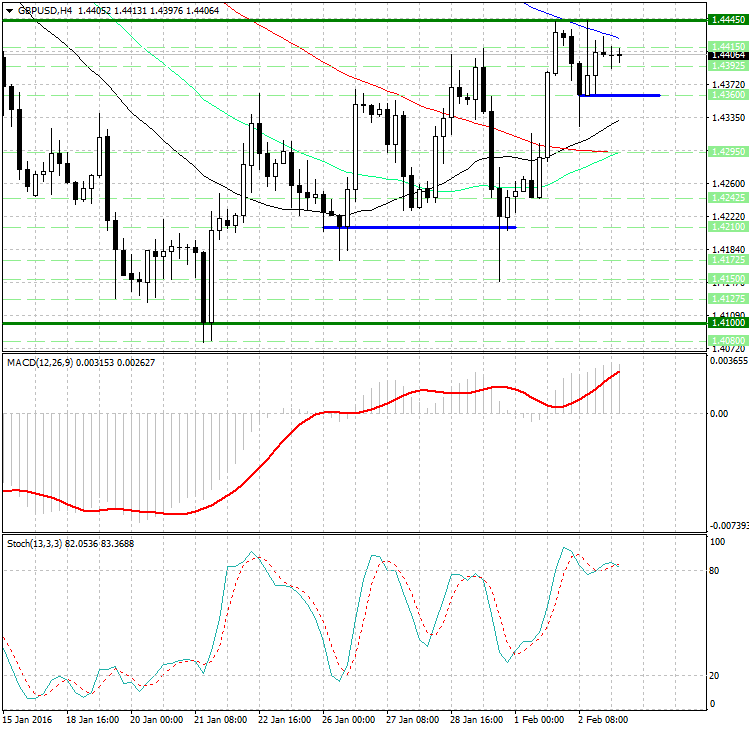Click the 1 Feb 00:00 time label
Image resolution: width=749 pixels, height=731 pixels.
coord(539,720)
